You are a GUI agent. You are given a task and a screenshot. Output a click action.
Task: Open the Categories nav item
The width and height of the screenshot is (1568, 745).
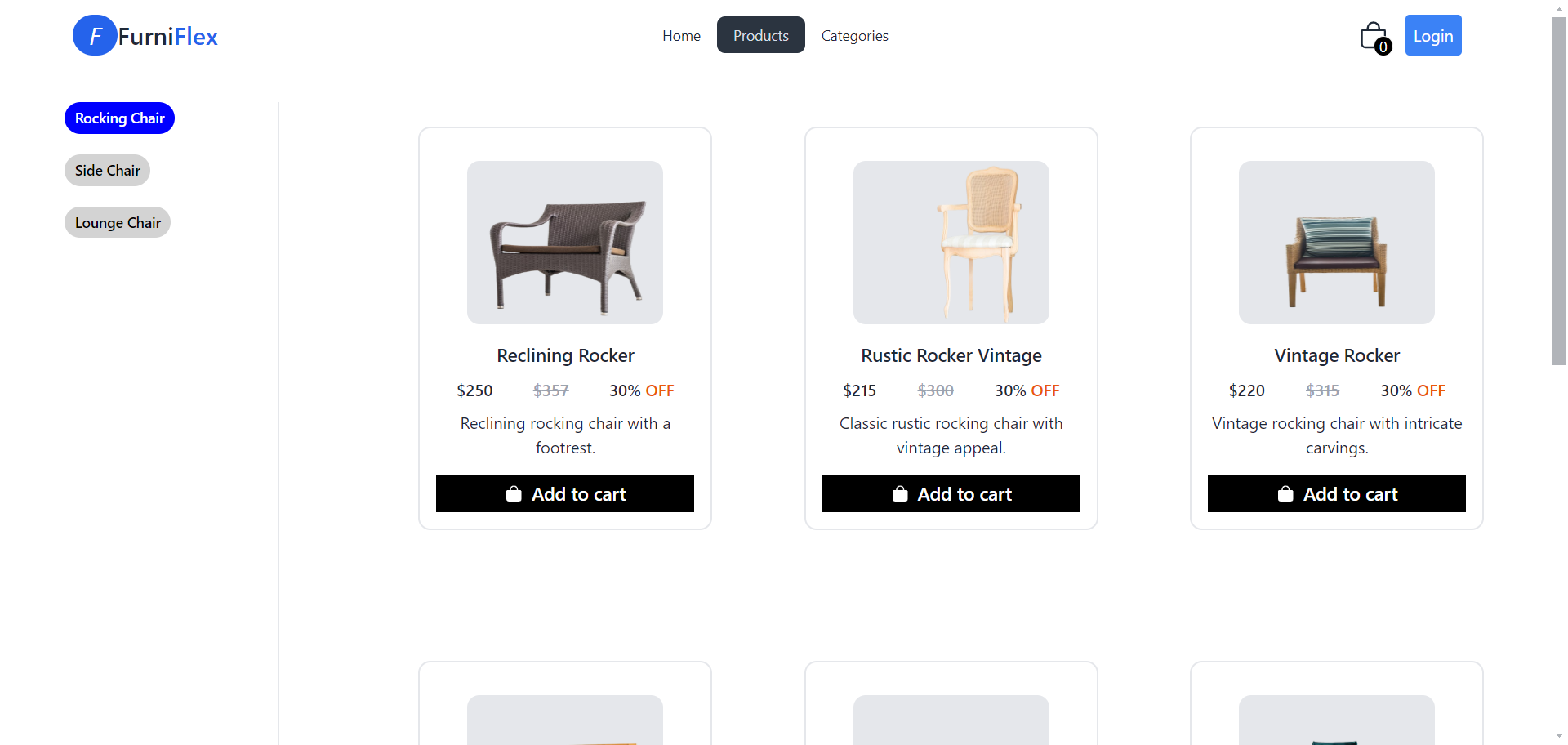tap(854, 35)
